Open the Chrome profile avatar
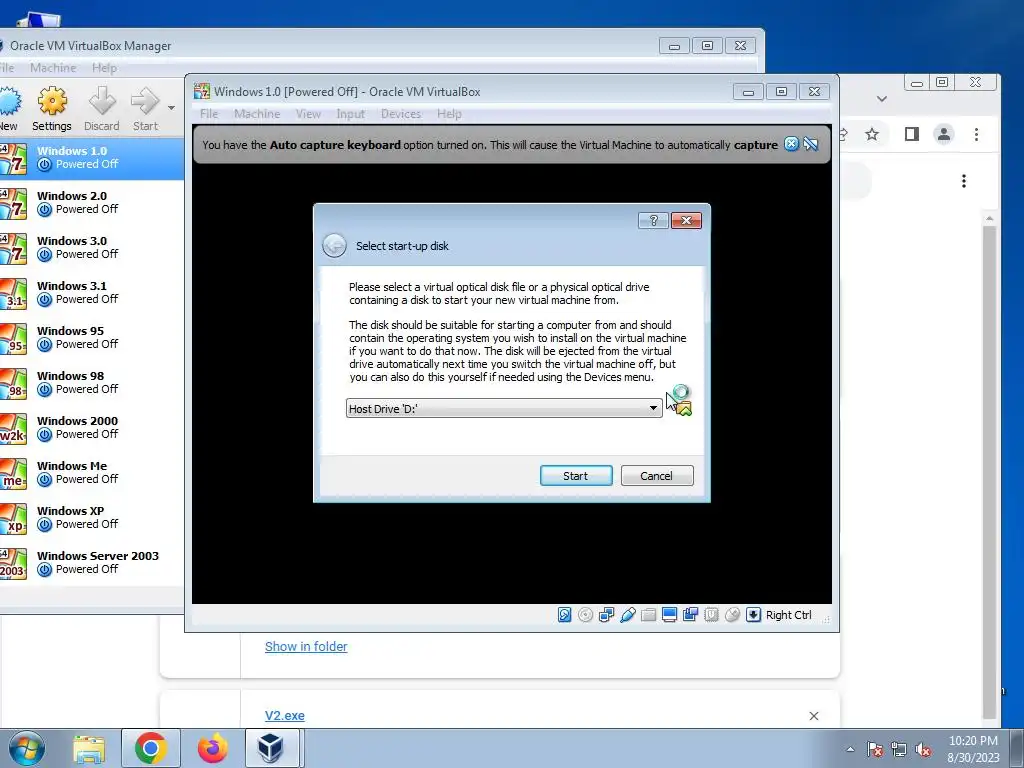This screenshot has height=768, width=1024. click(944, 135)
